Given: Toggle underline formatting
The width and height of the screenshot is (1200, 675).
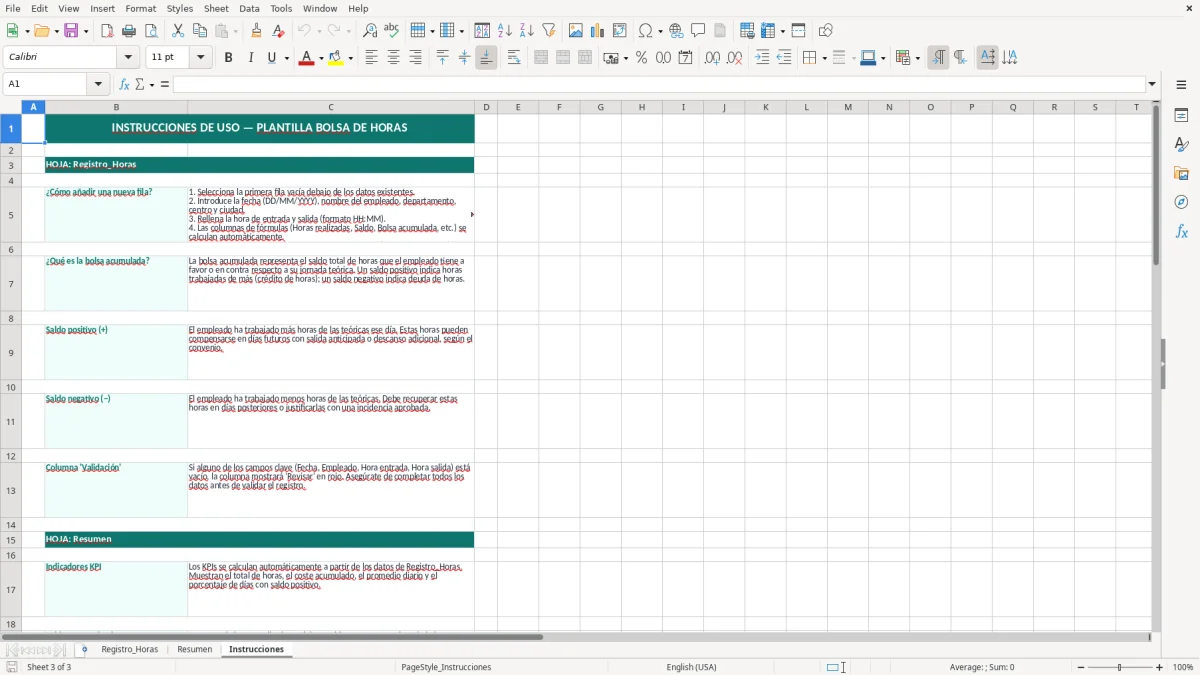Looking at the screenshot, I should [271, 58].
